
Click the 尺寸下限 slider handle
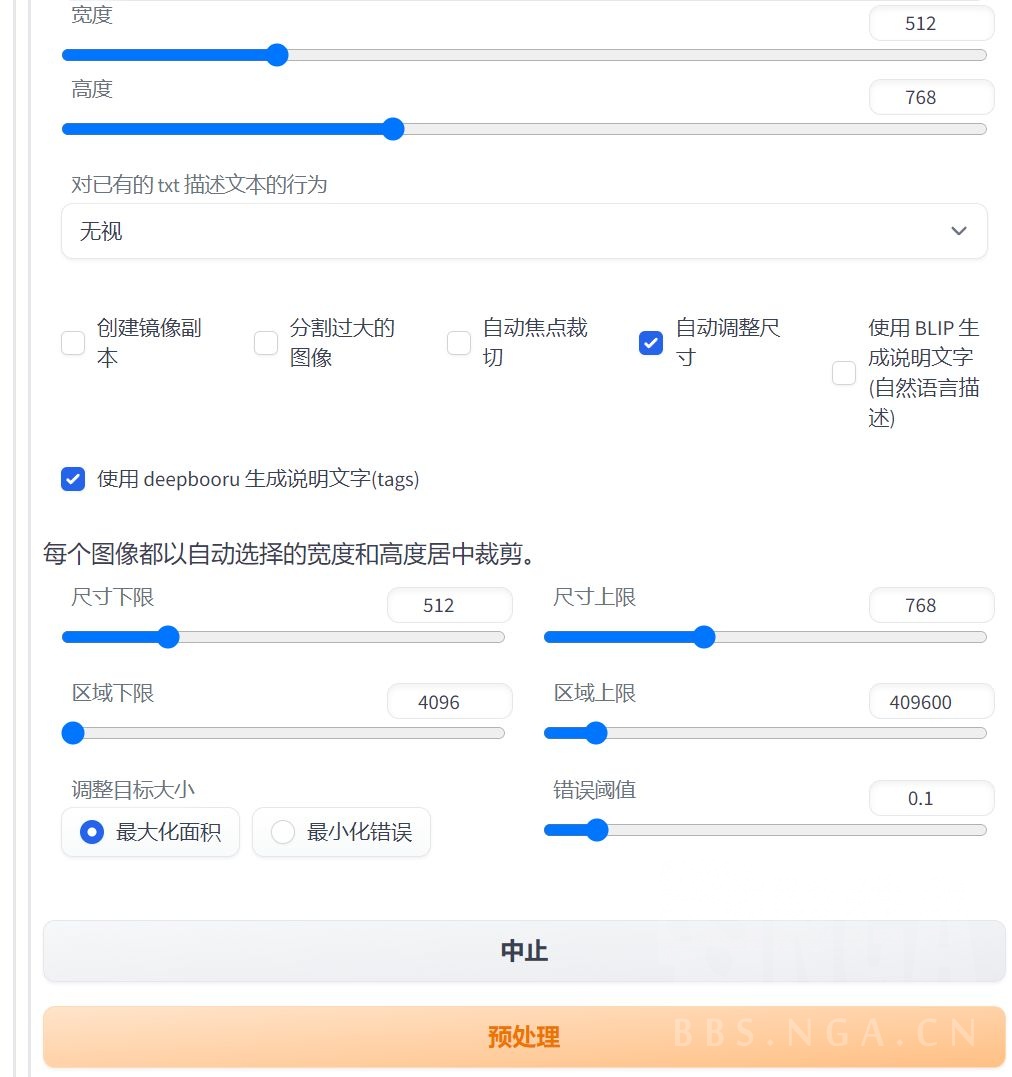pyautogui.click(x=167, y=637)
